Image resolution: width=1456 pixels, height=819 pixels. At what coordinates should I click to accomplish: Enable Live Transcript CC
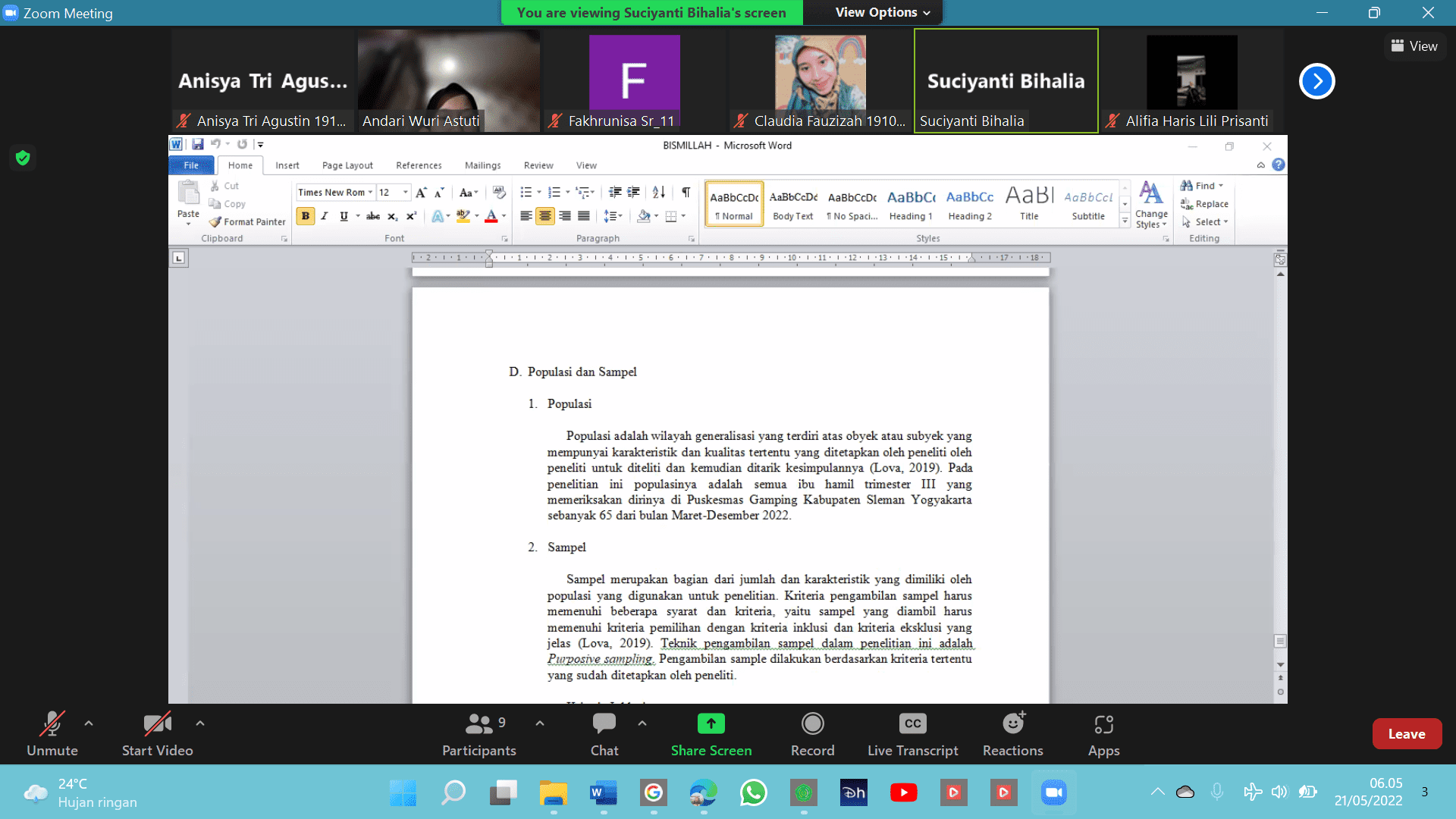tap(913, 734)
